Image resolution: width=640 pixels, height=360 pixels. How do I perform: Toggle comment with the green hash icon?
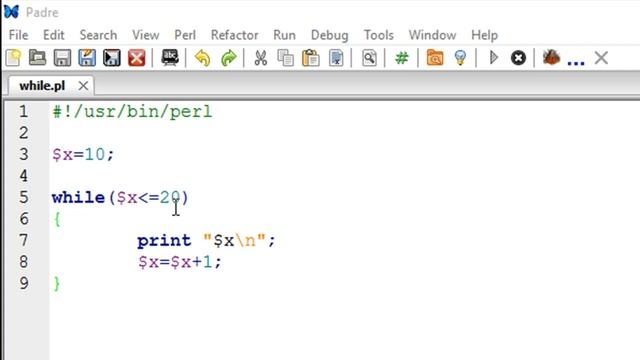click(x=402, y=58)
